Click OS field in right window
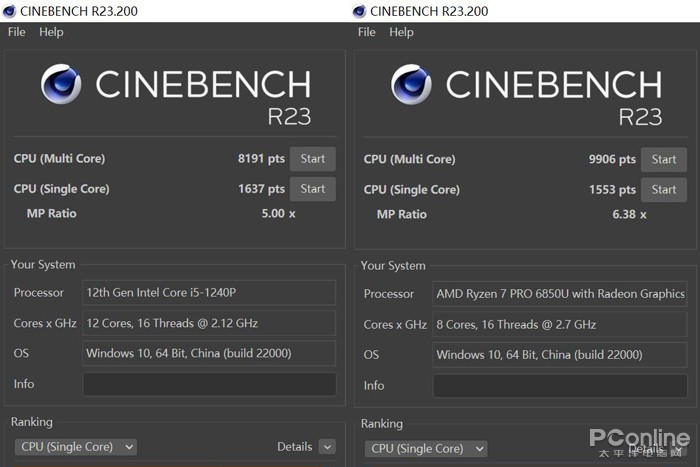Viewport: 700px width, 467px height. pos(560,354)
